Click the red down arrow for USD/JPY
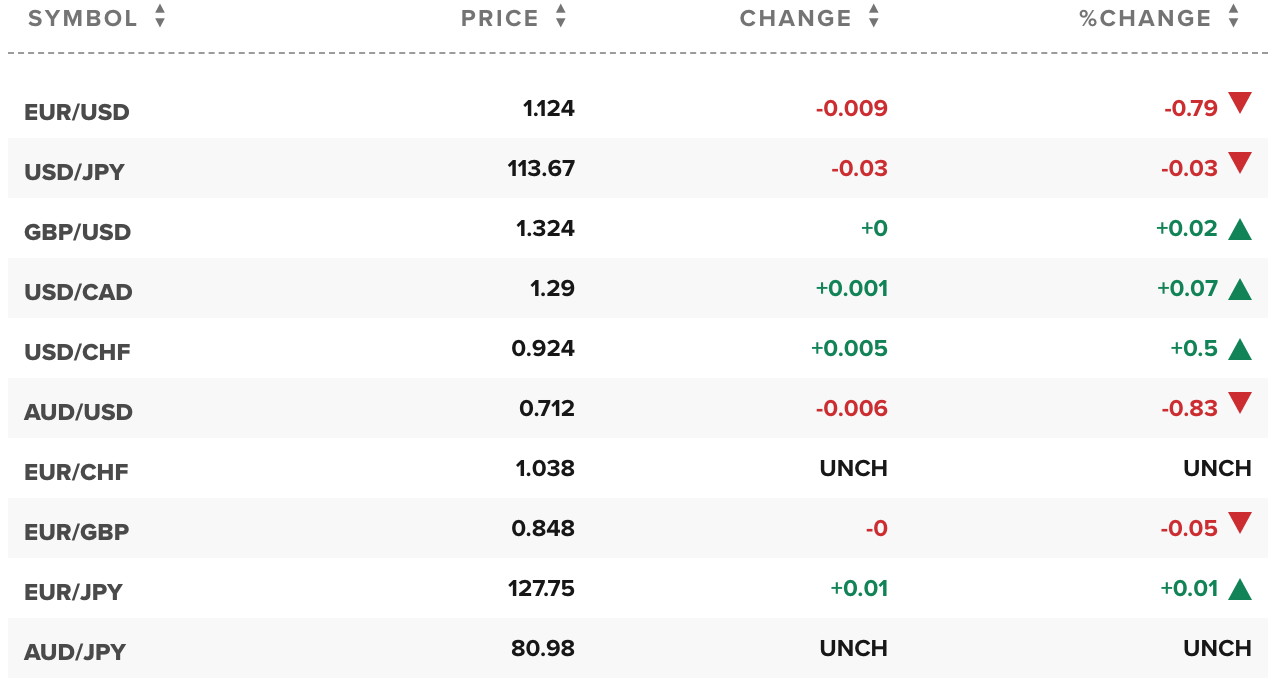This screenshot has width=1276, height=688. coord(1240,162)
